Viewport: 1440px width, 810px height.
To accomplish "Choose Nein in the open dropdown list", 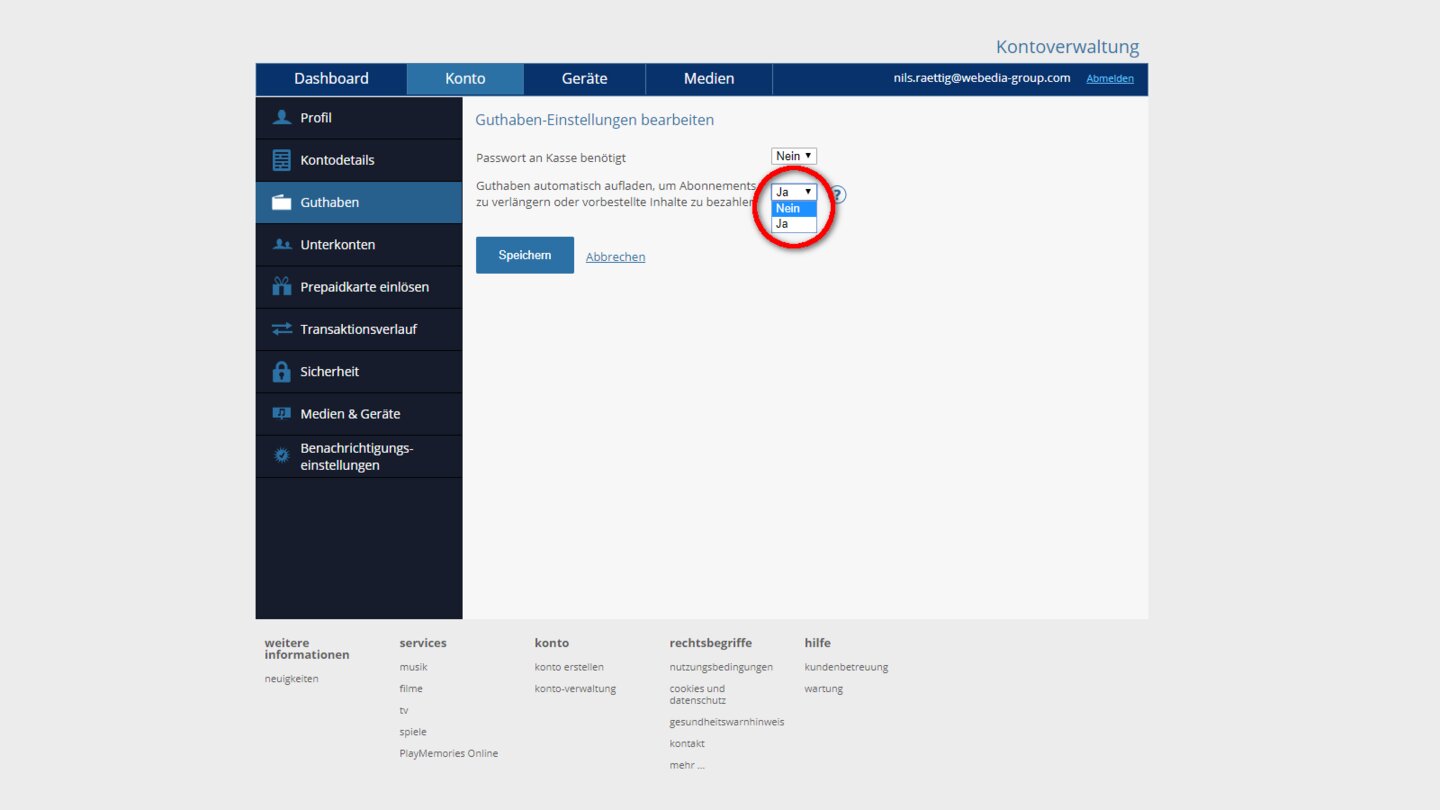I will (794, 208).
